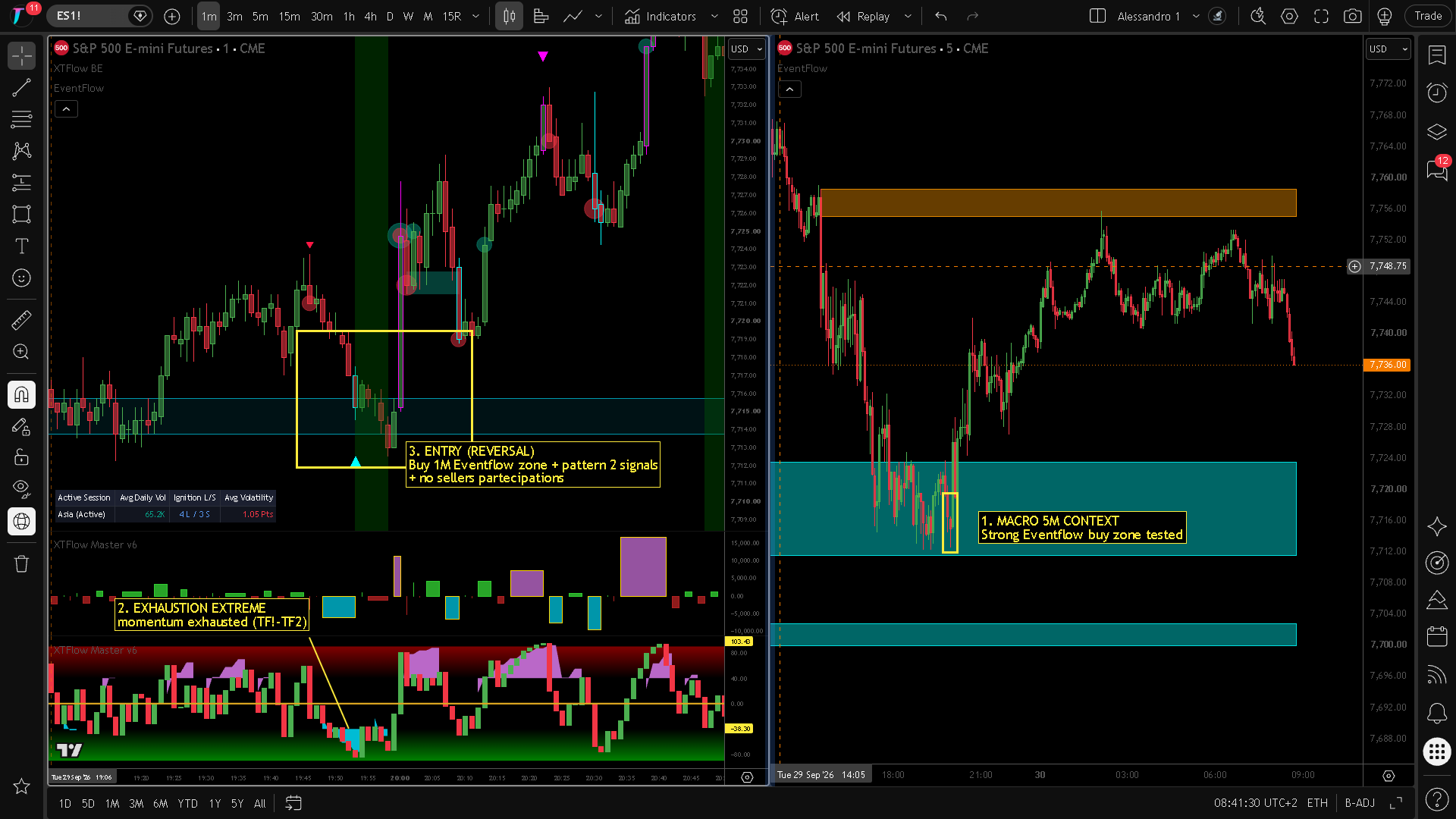Expand the indicators favorites dropdown
Image resolution: width=1456 pixels, height=819 pixels.
pos(714,16)
